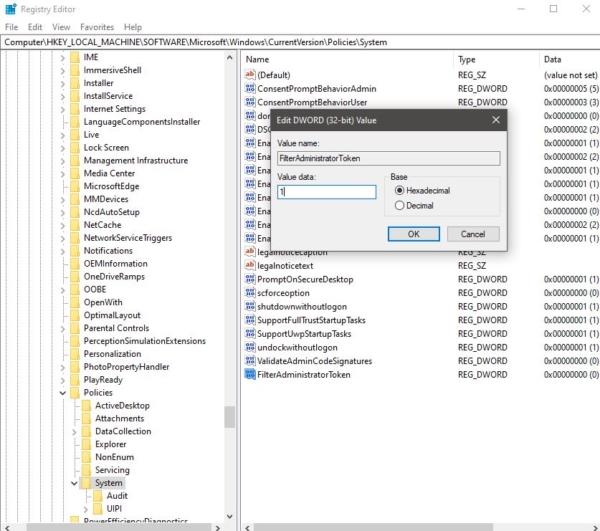
Task: Click the tree pane horizontal scrollbar thumb
Action: 119,528
